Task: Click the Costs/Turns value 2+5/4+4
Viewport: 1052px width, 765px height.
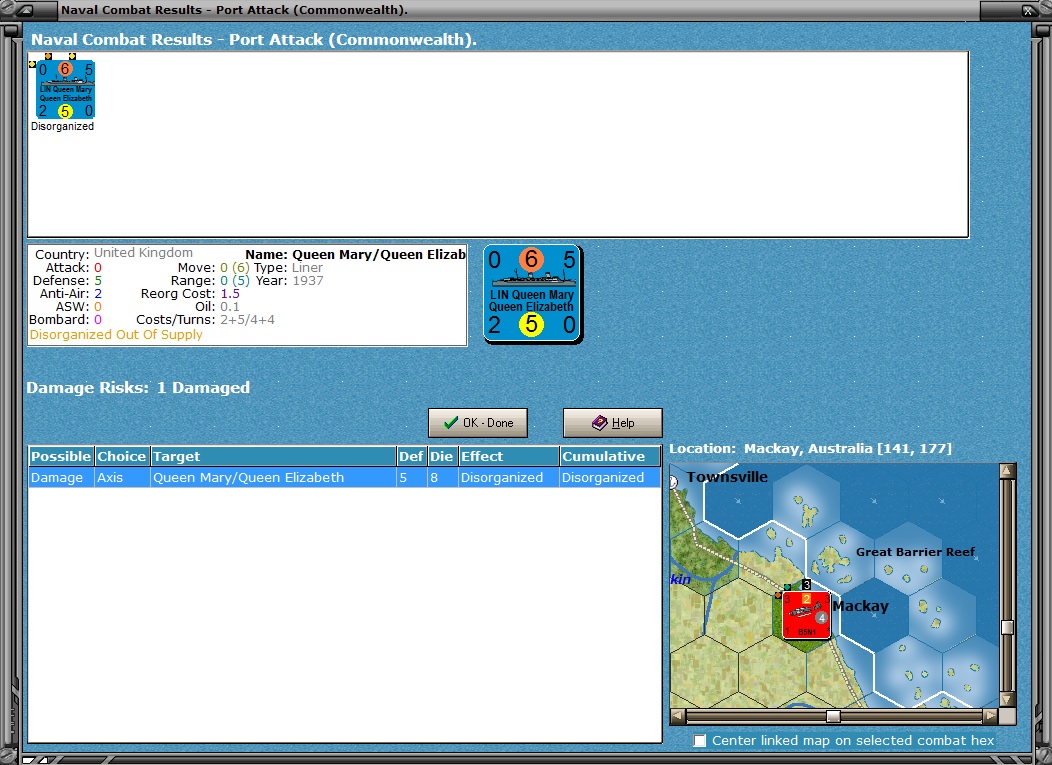Action: (x=248, y=320)
